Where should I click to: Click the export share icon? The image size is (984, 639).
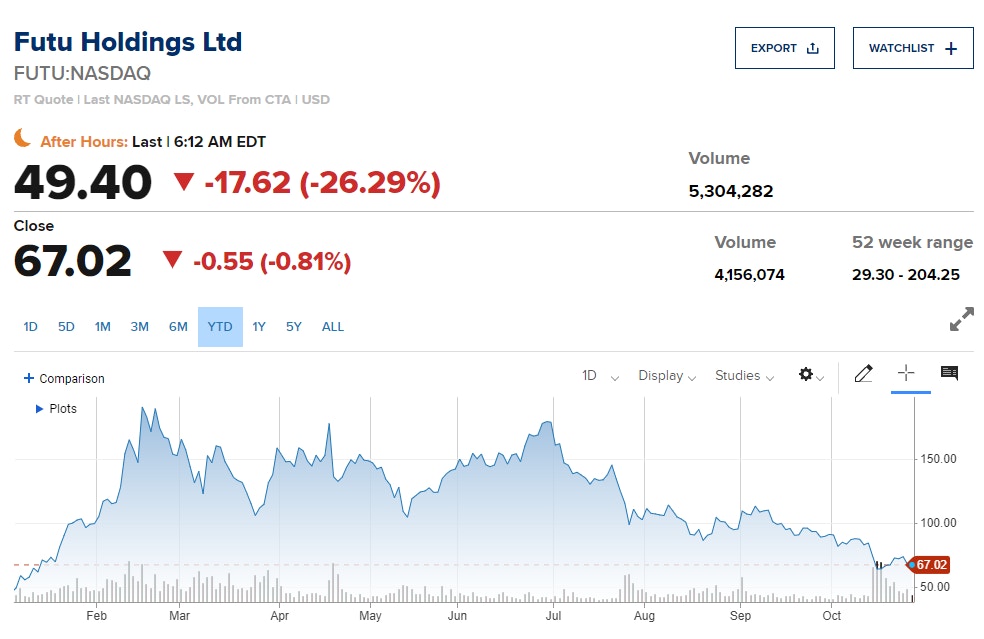[813, 48]
